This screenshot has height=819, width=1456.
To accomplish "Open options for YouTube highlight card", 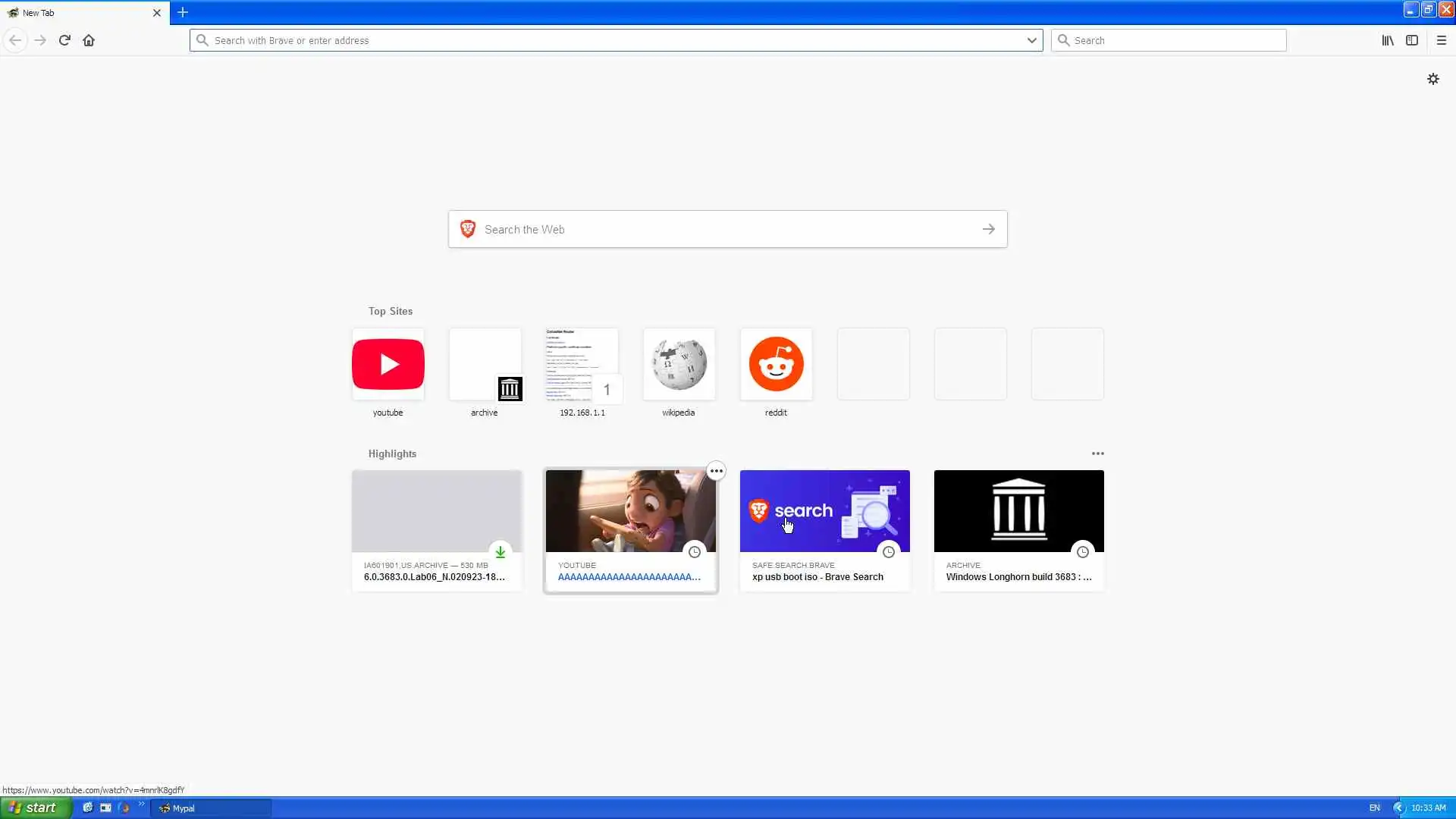I will coord(716,471).
